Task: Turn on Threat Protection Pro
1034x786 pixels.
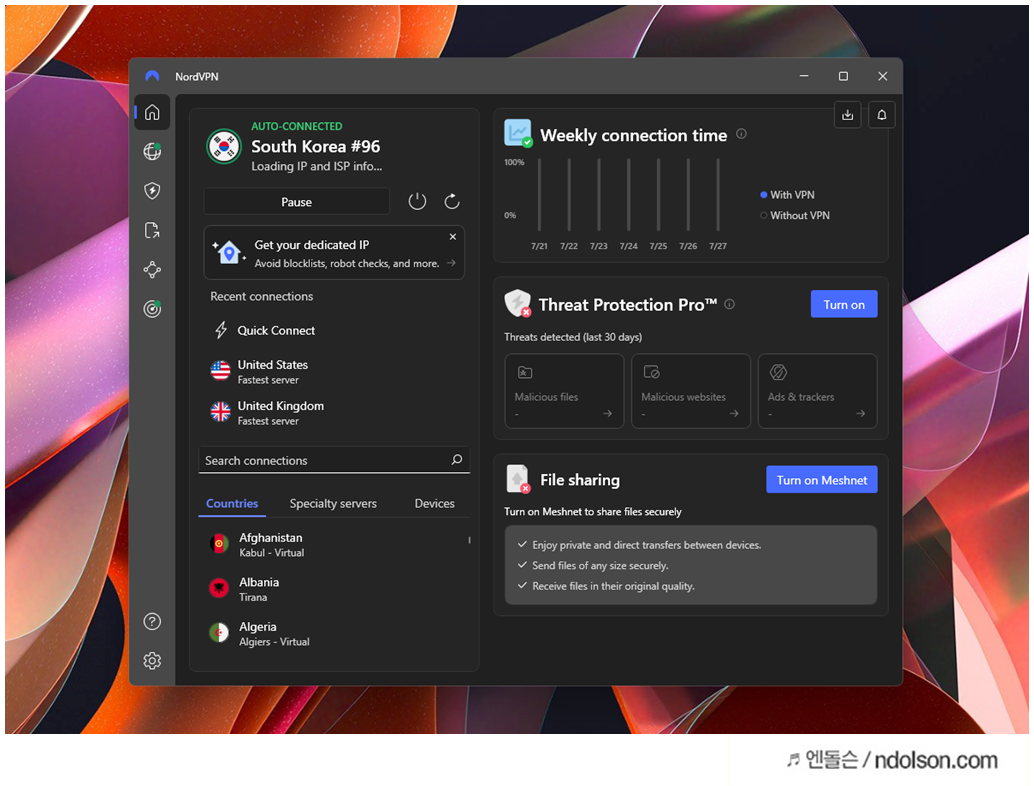Action: [844, 304]
